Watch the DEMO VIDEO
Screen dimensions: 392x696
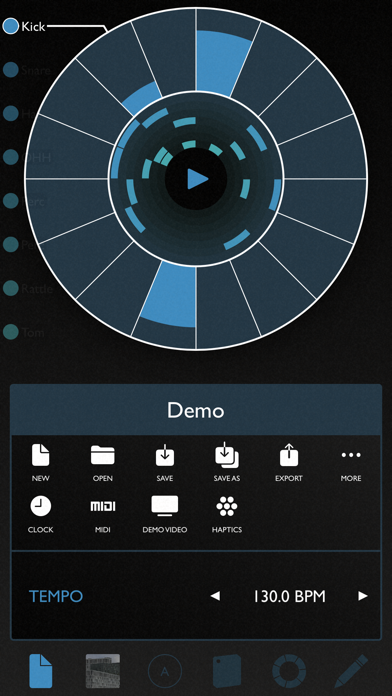(x=165, y=506)
